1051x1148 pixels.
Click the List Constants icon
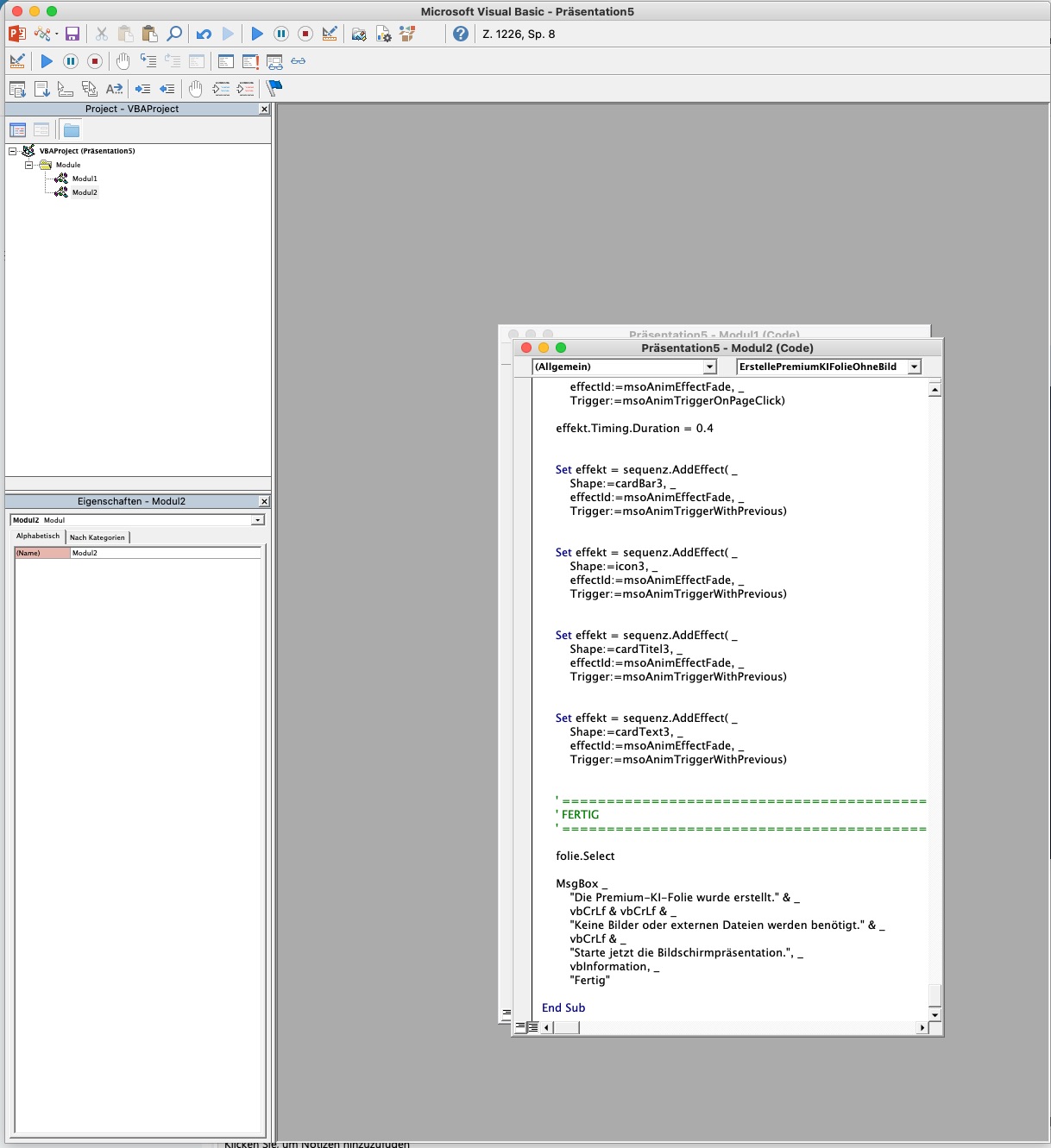[41, 88]
